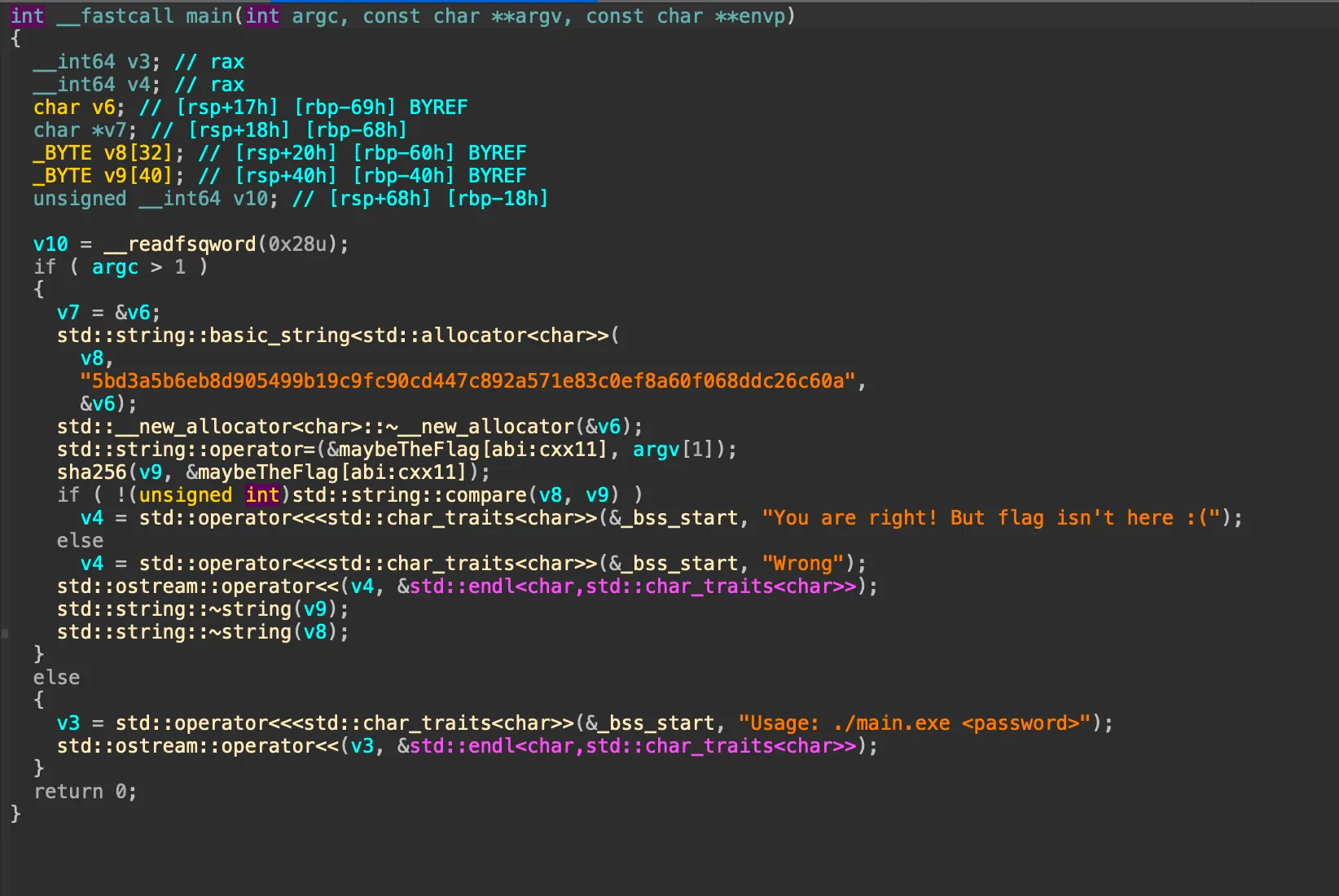1339x896 pixels.
Task: Click the "argc > 1" condition
Action: point(138,267)
